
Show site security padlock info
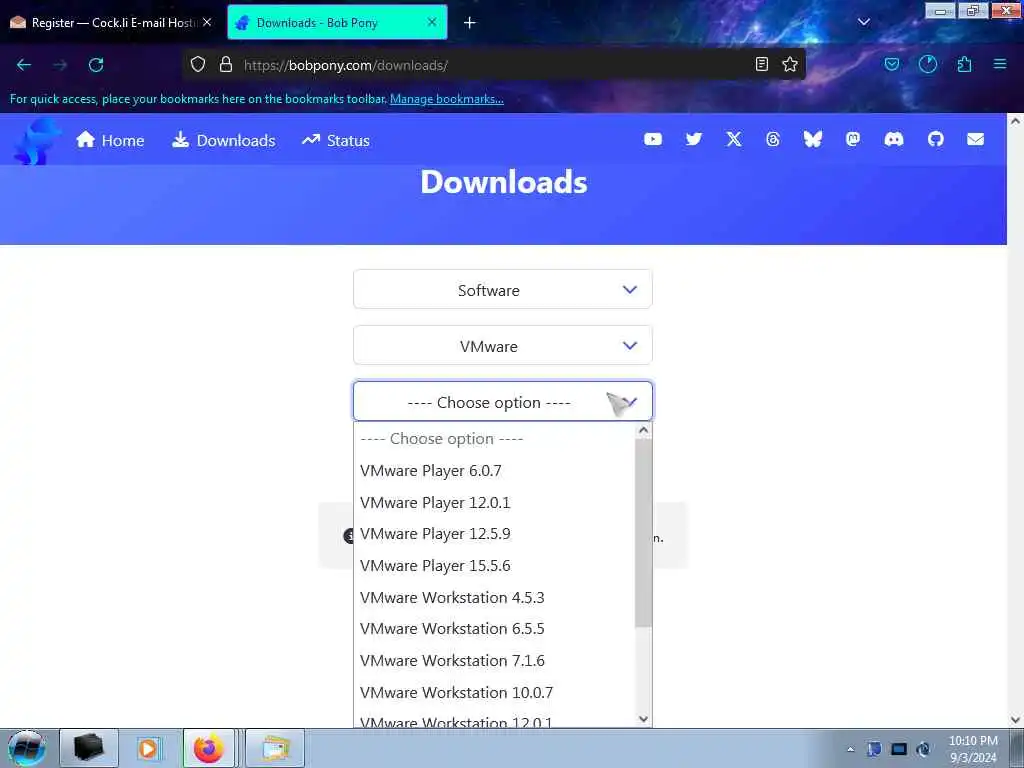pos(226,64)
